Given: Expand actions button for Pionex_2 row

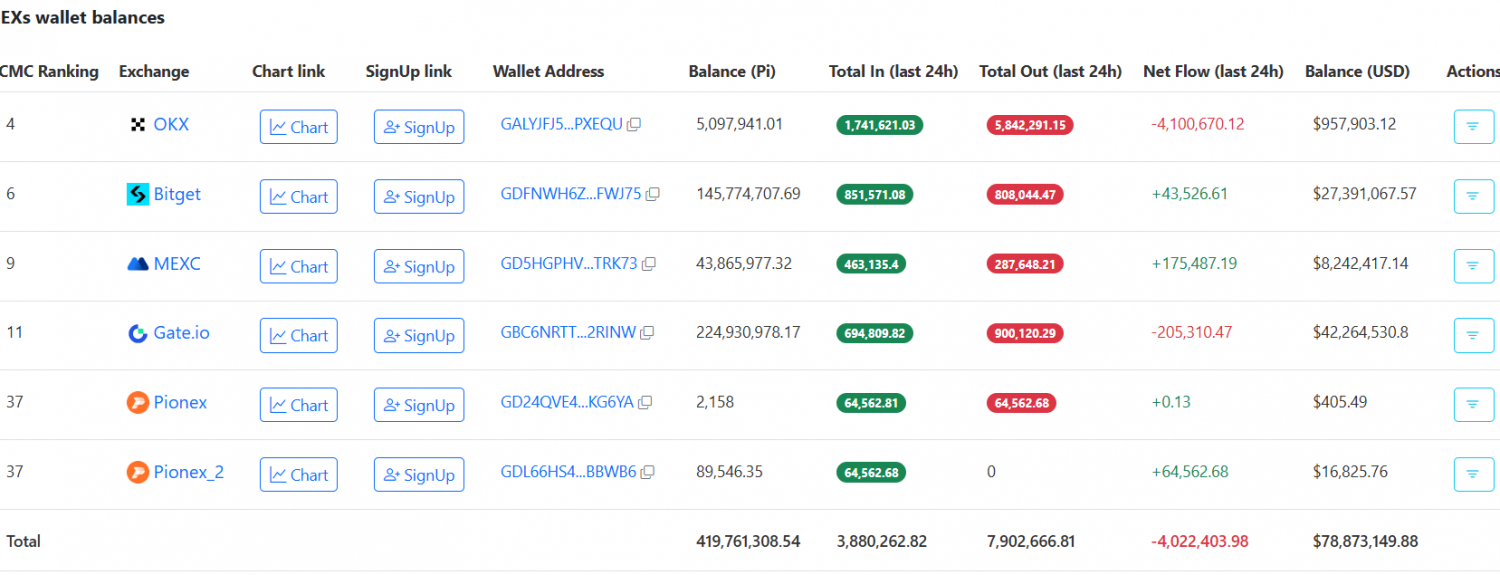Looking at the screenshot, I should tap(1473, 474).
